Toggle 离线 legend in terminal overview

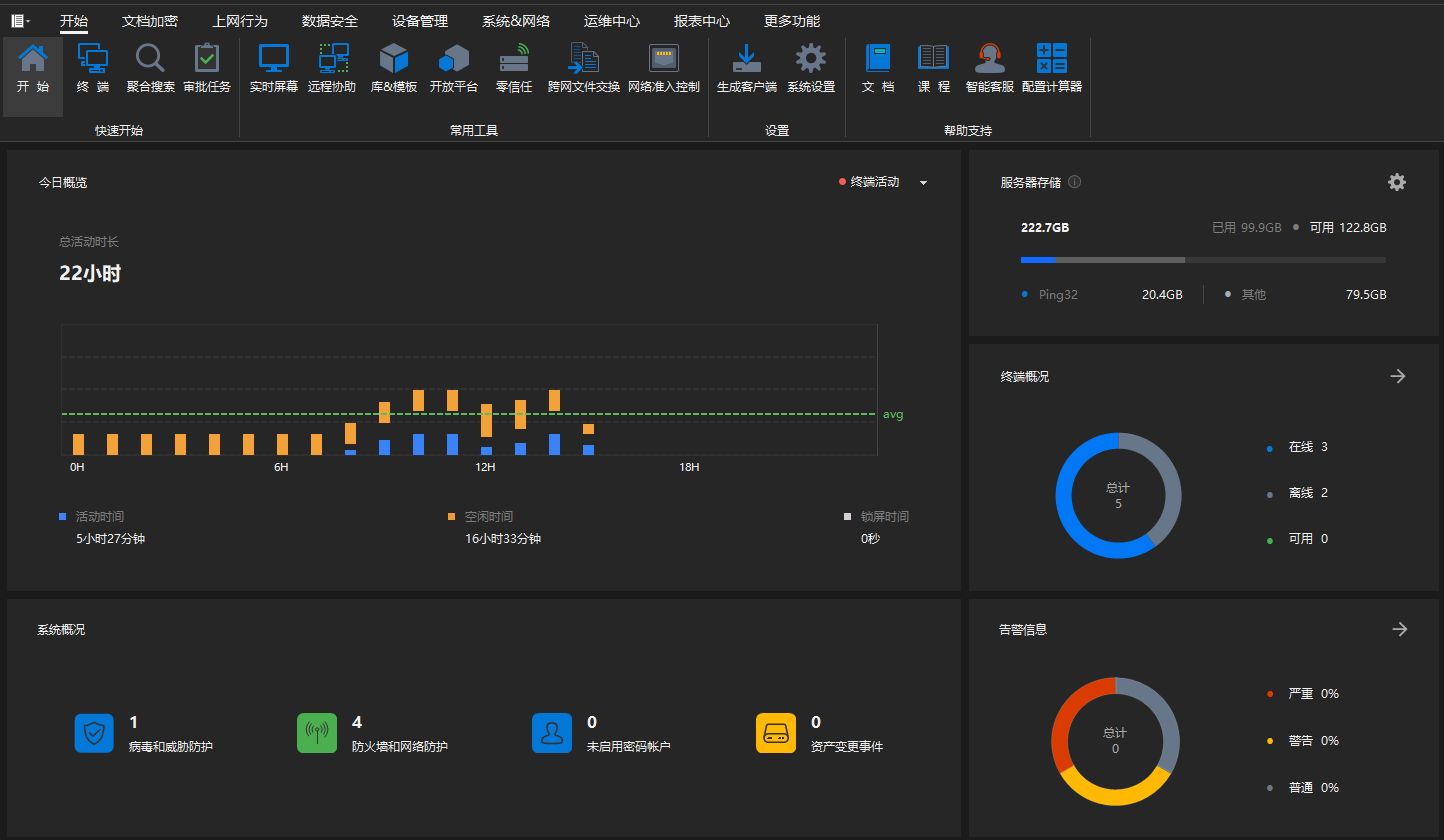[x=1298, y=493]
